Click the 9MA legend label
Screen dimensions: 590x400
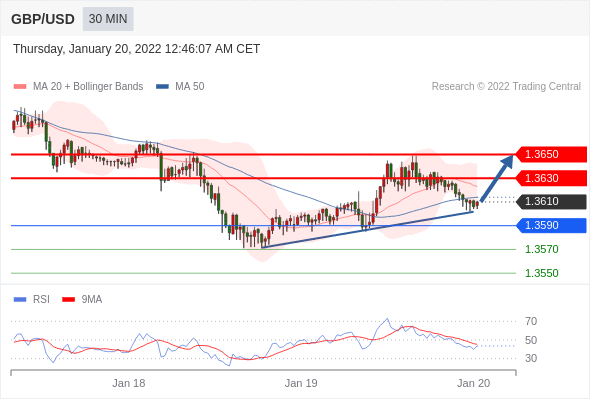coord(92,300)
